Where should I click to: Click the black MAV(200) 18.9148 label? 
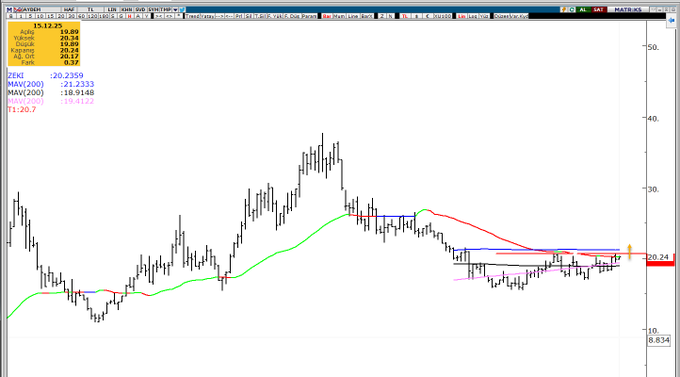[x=51, y=93]
